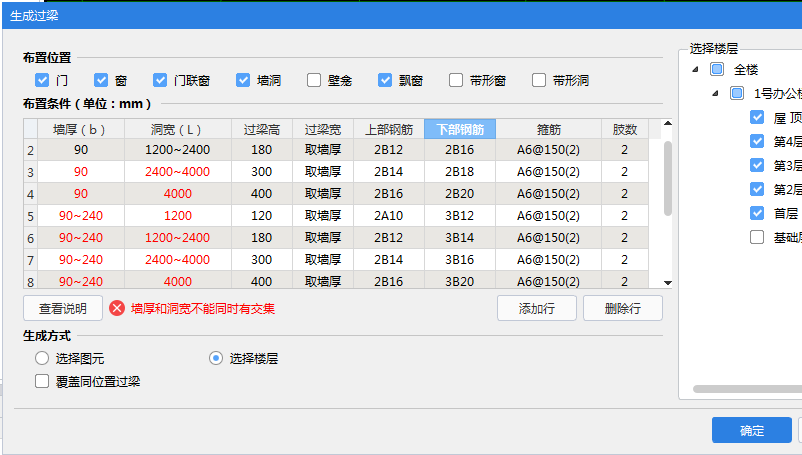The height and width of the screenshot is (455, 802).
Task: Click 墙厚 cell 90~240 in row 5
Action: 81,216
